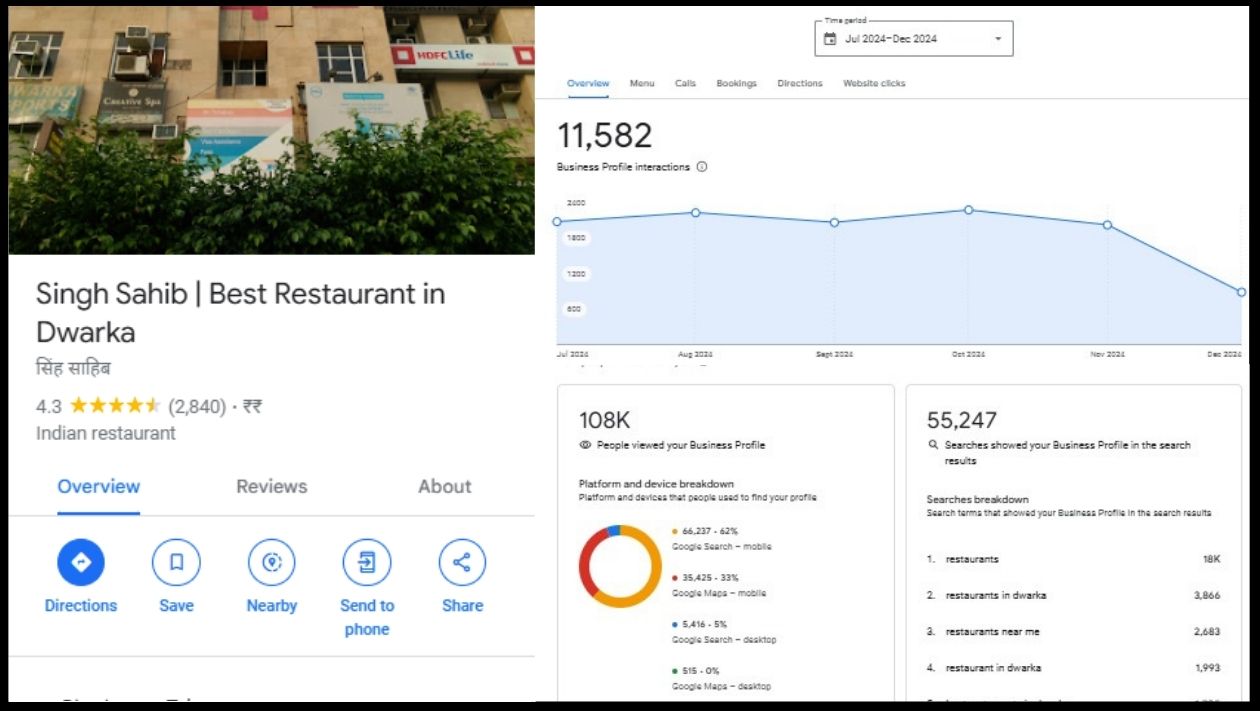Click the platform breakdown donut chart
The height and width of the screenshot is (711, 1260).
(x=620, y=566)
